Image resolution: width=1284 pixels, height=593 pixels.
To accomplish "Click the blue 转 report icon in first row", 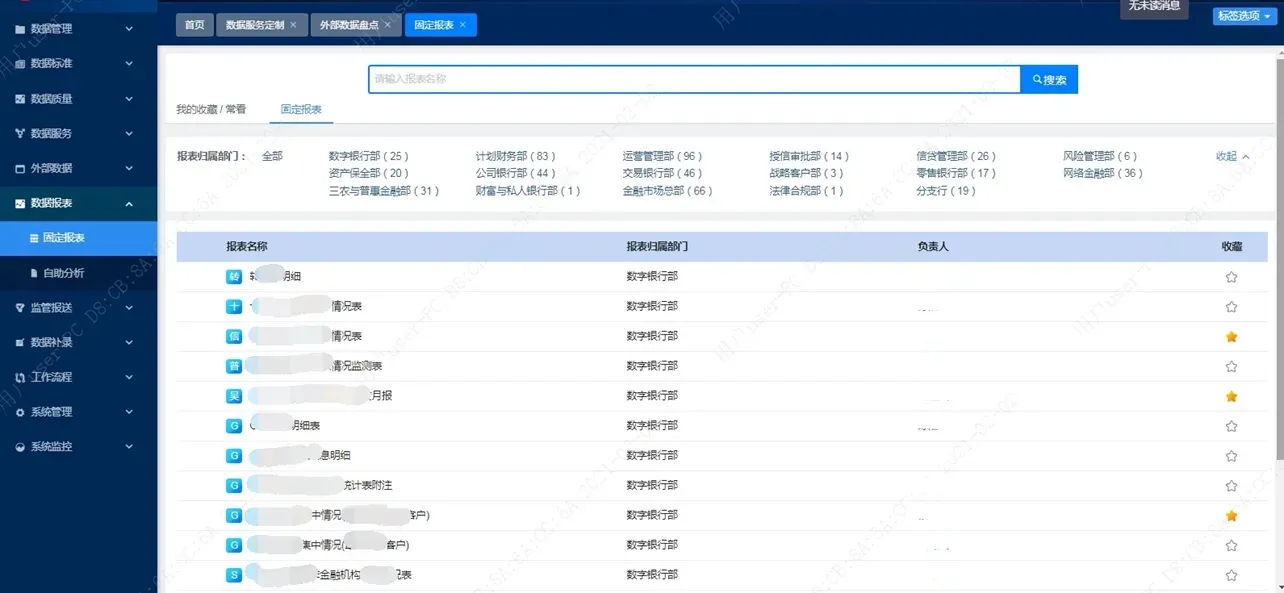I will (x=234, y=277).
